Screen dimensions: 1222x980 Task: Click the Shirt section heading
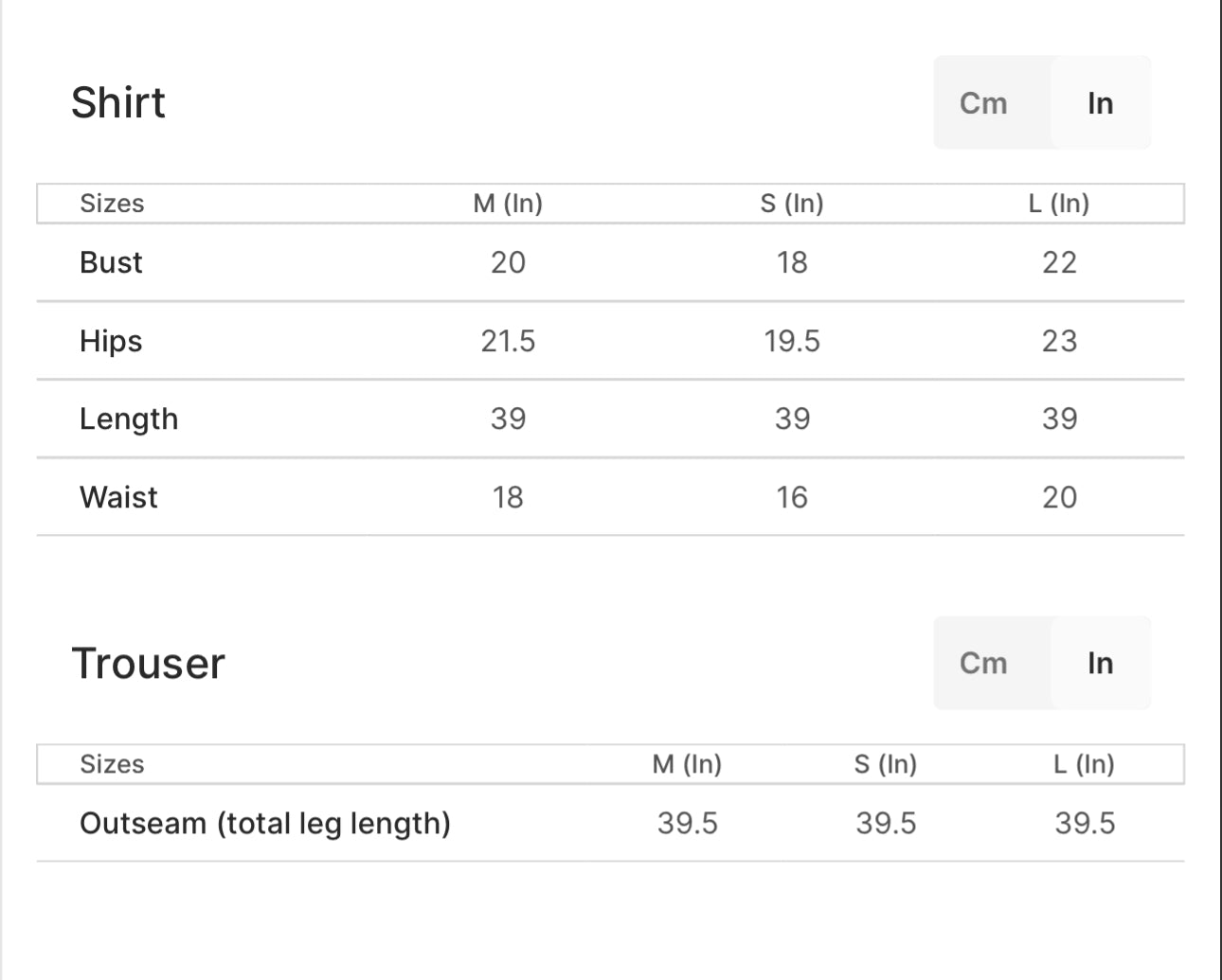(x=118, y=102)
